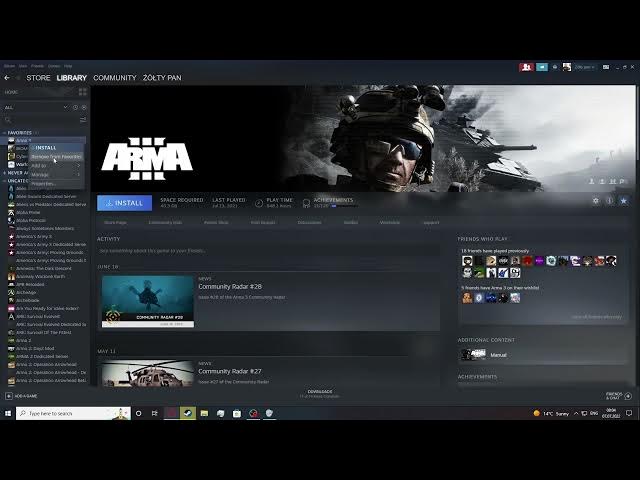This screenshot has height=480, width=640.
Task: Select Alien Swarm Dedicated Server in list
Action: (46, 196)
